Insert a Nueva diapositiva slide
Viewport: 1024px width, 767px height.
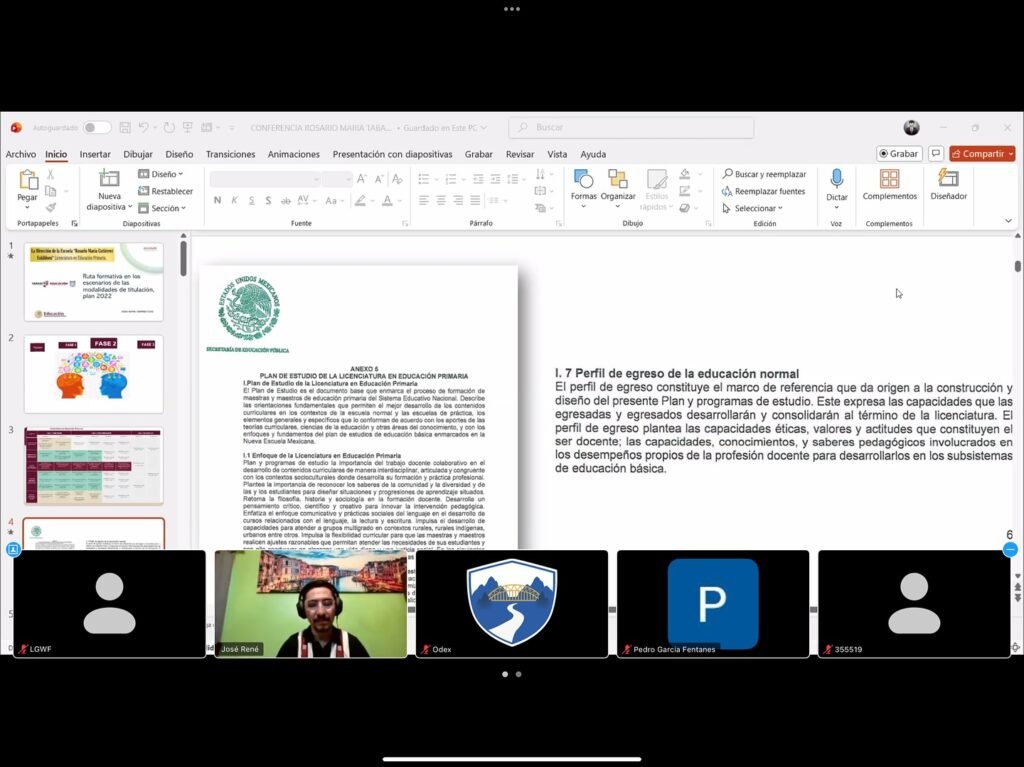point(109,182)
